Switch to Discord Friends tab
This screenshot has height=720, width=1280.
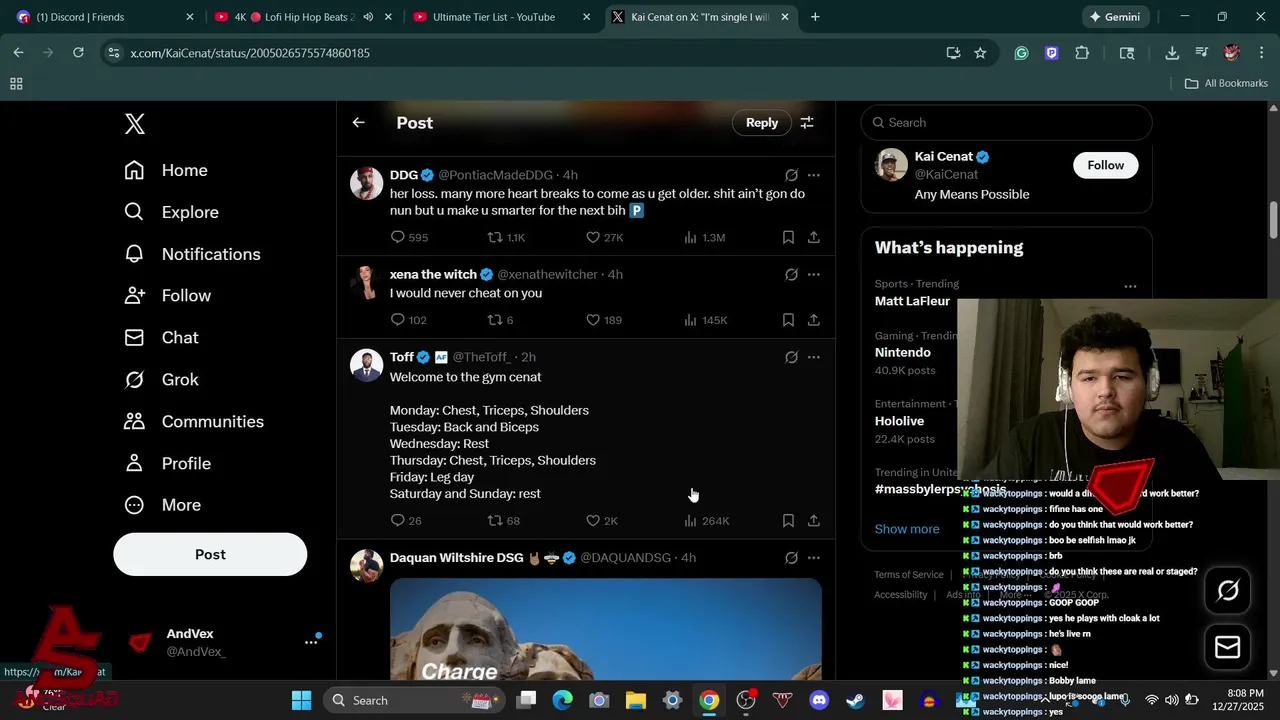(x=103, y=17)
